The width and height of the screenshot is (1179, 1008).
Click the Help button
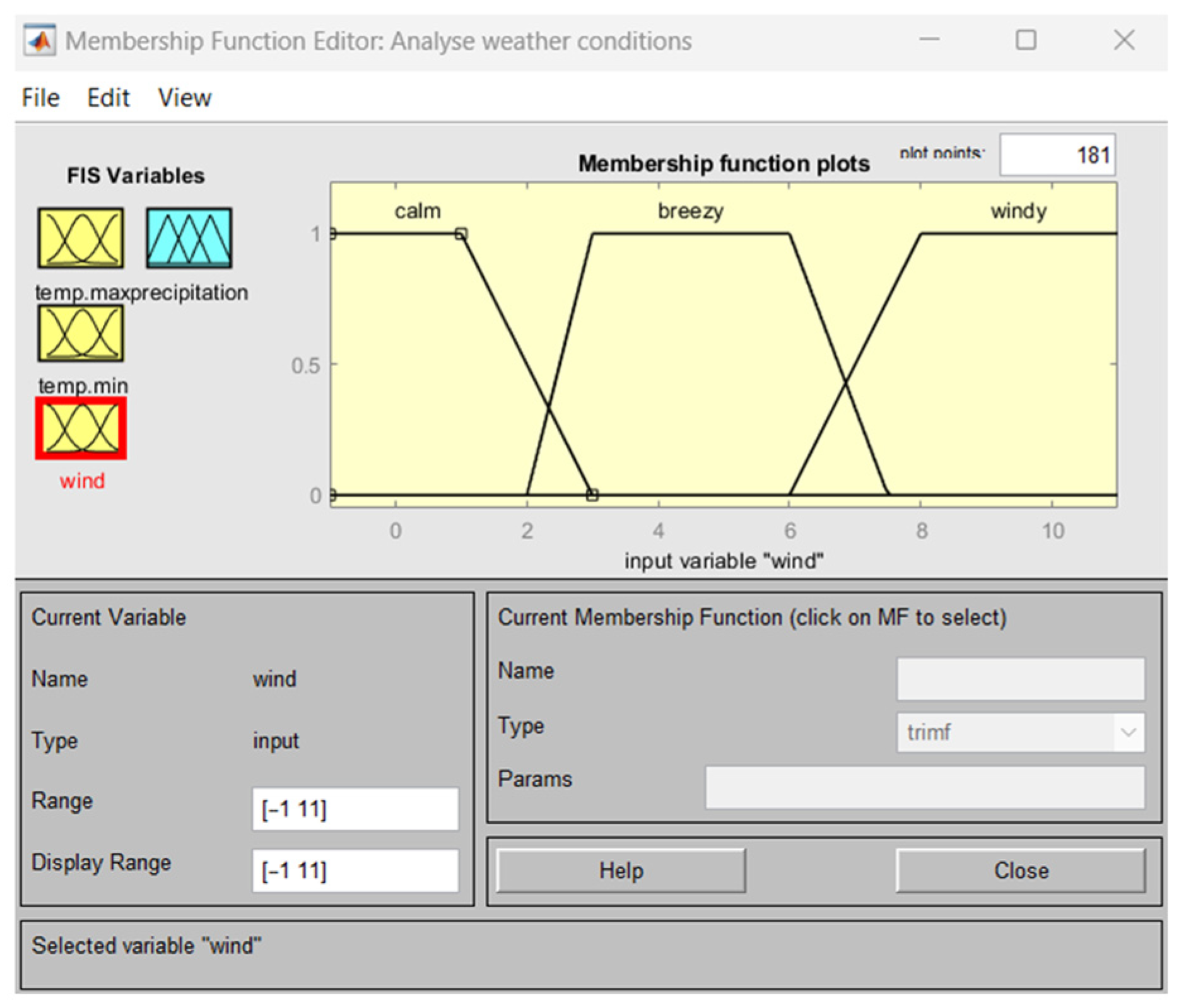point(621,870)
